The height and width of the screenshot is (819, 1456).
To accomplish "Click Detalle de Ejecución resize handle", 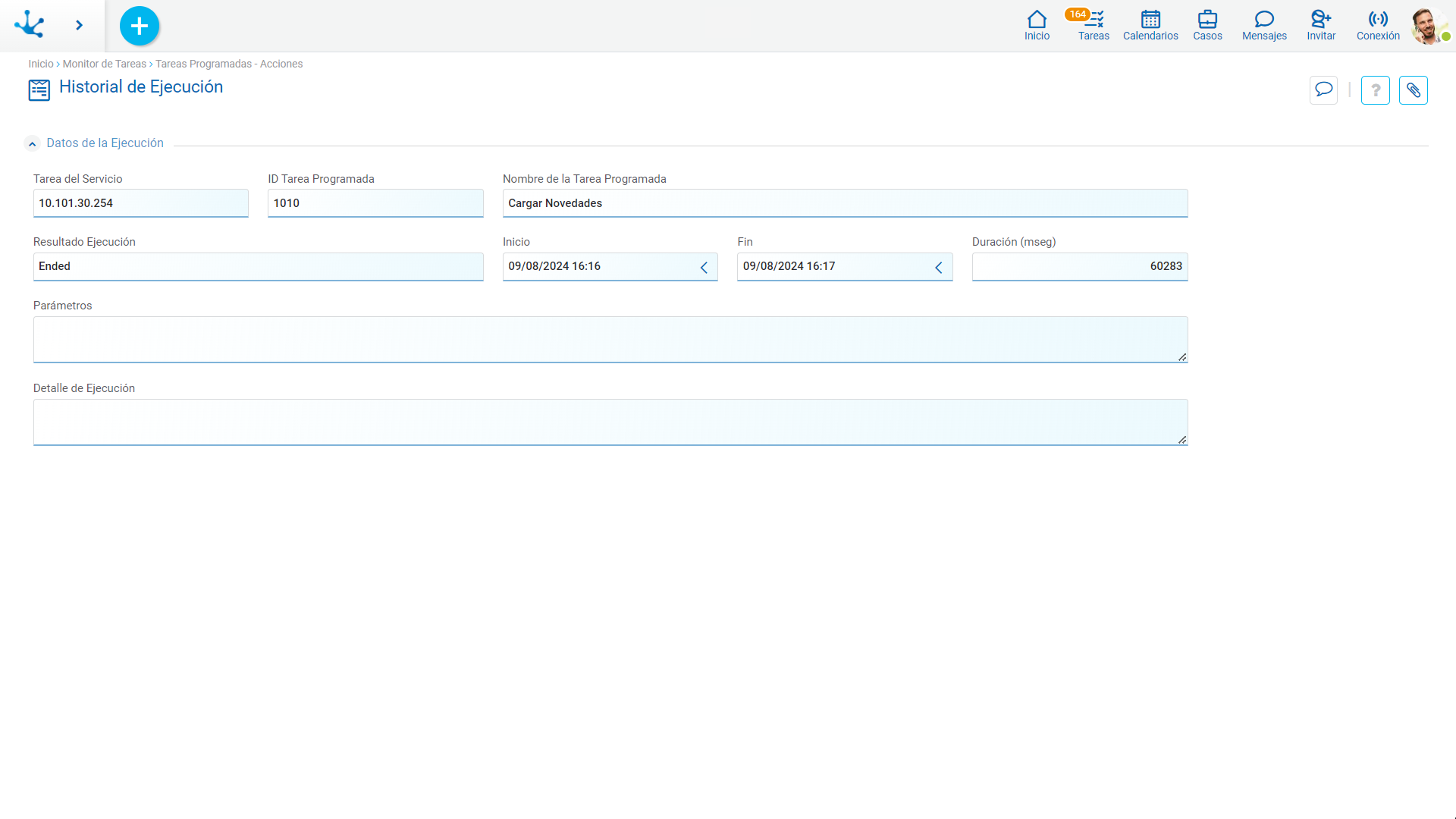I will coord(1182,440).
